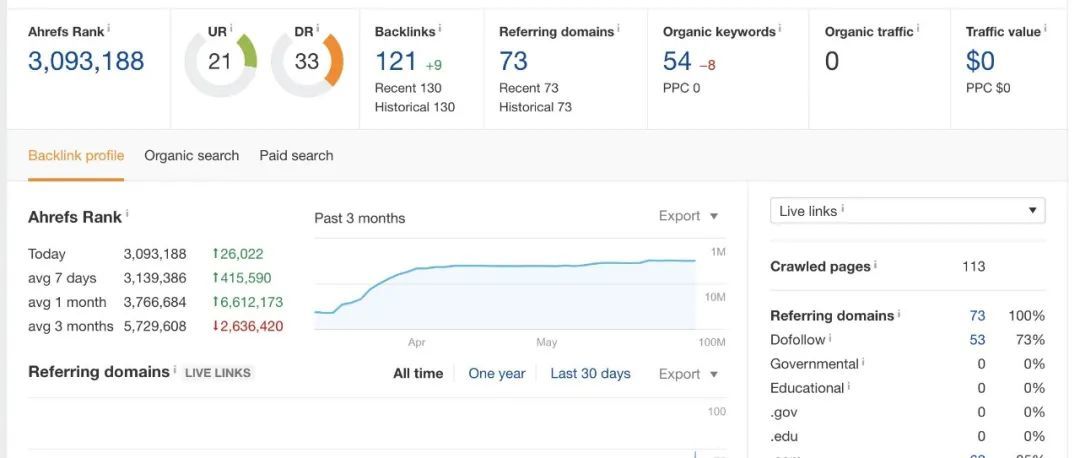Switch to Organic search tab
This screenshot has height=458, width=1080.
191,156
